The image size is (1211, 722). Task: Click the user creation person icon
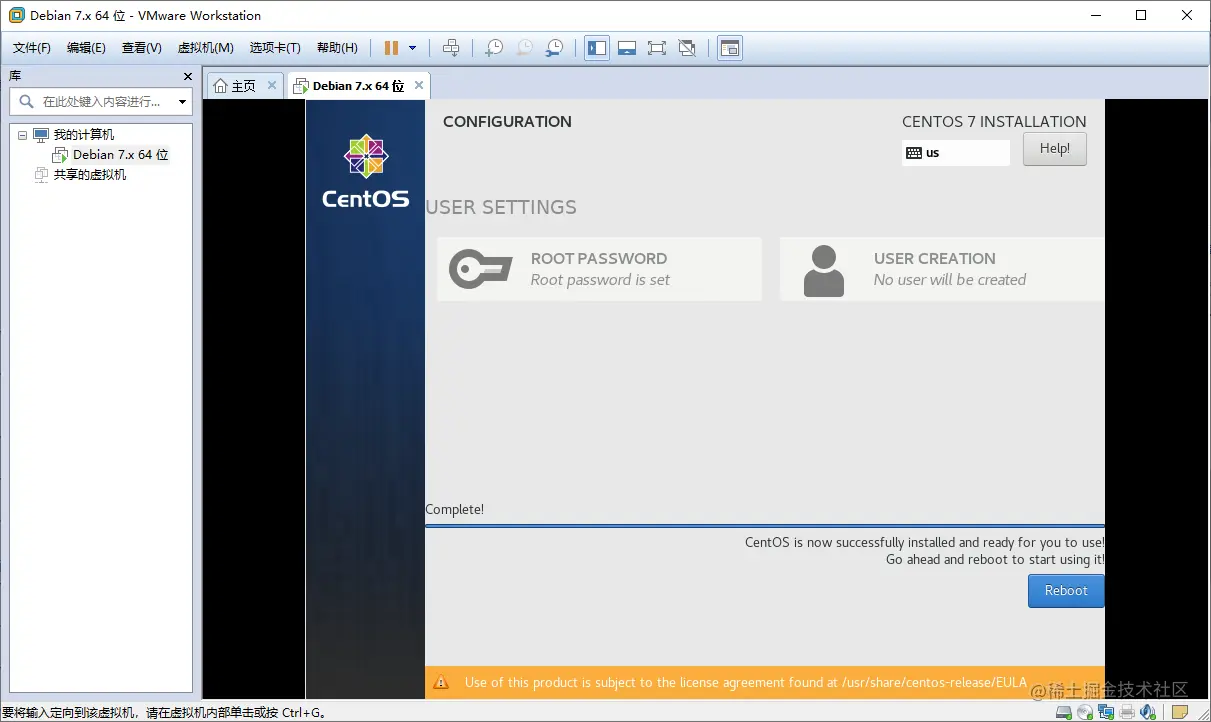click(x=823, y=271)
